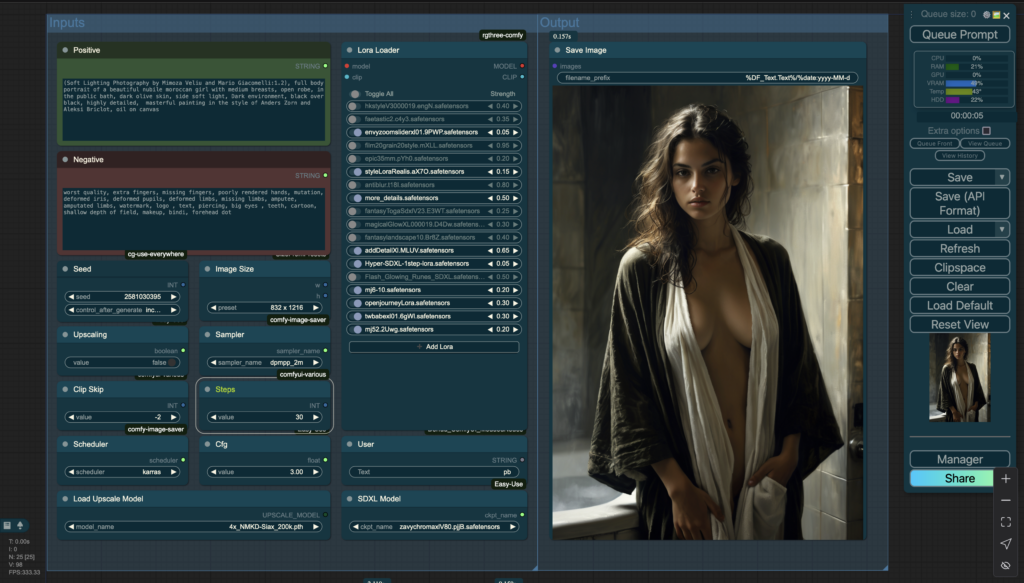Image resolution: width=1024 pixels, height=583 pixels.
Task: Open the ckpt_name selector in SDXL Model
Action: click(434, 526)
